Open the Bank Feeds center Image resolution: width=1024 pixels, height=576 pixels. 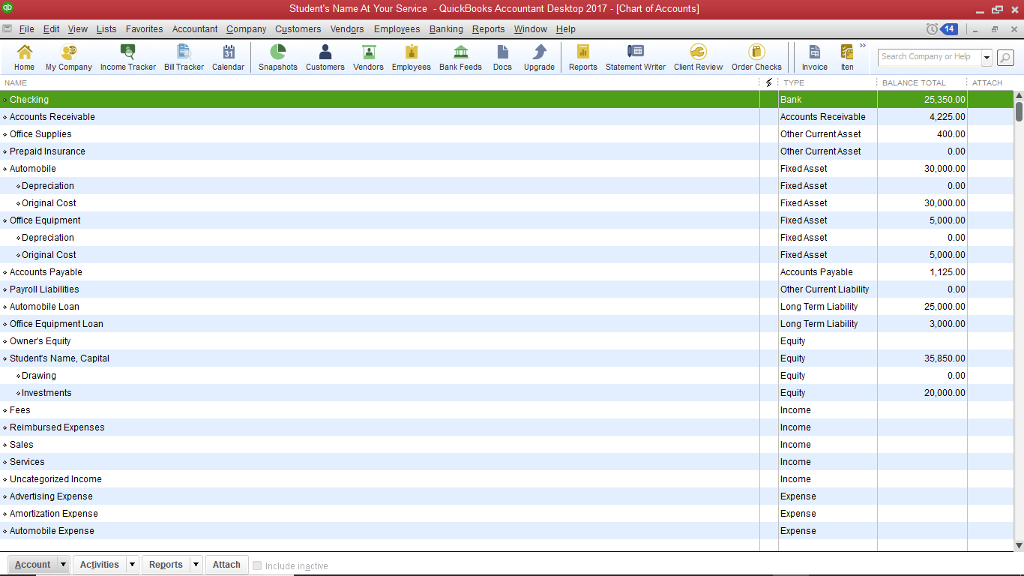460,57
